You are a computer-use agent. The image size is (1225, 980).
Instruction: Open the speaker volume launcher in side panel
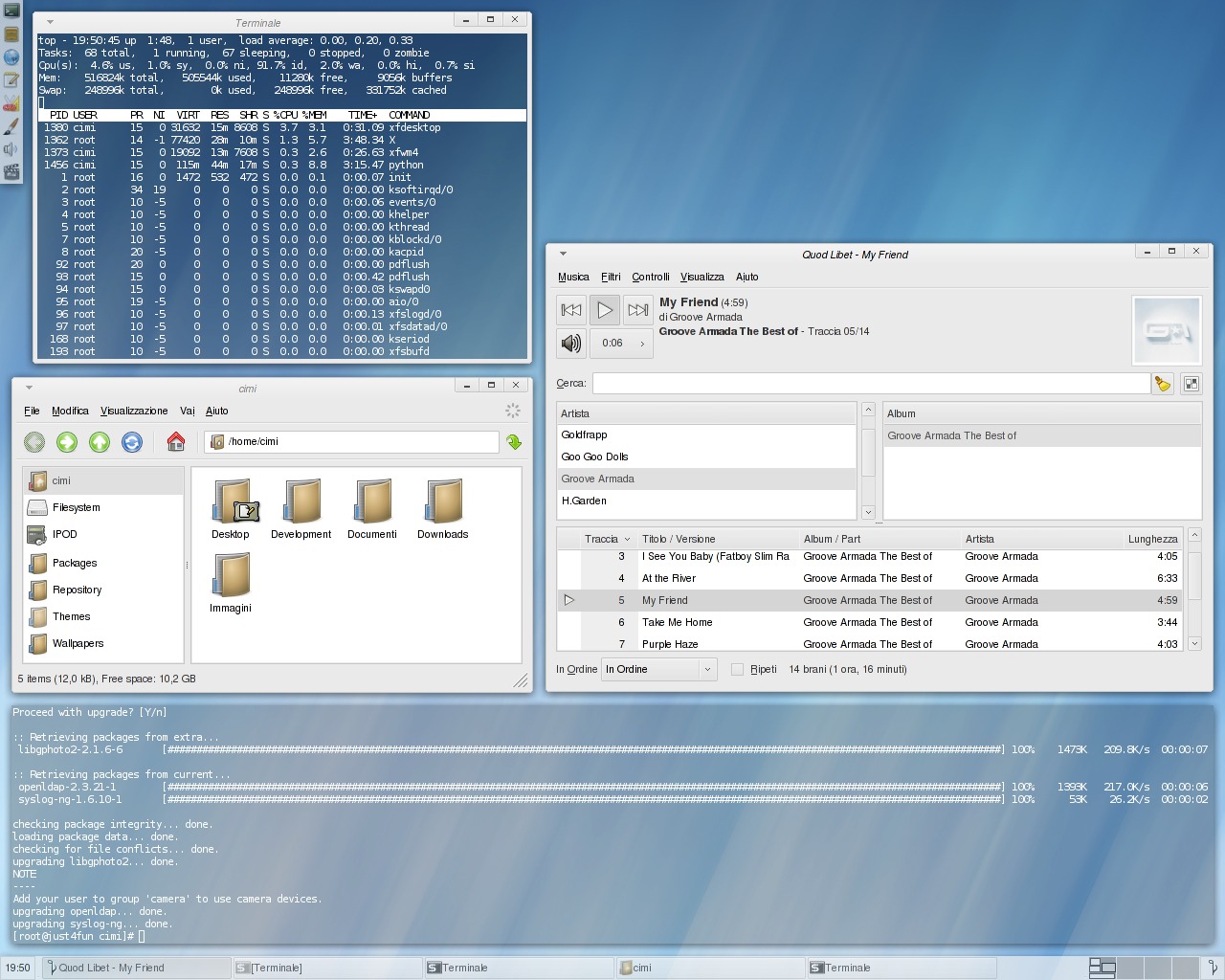click(11, 149)
